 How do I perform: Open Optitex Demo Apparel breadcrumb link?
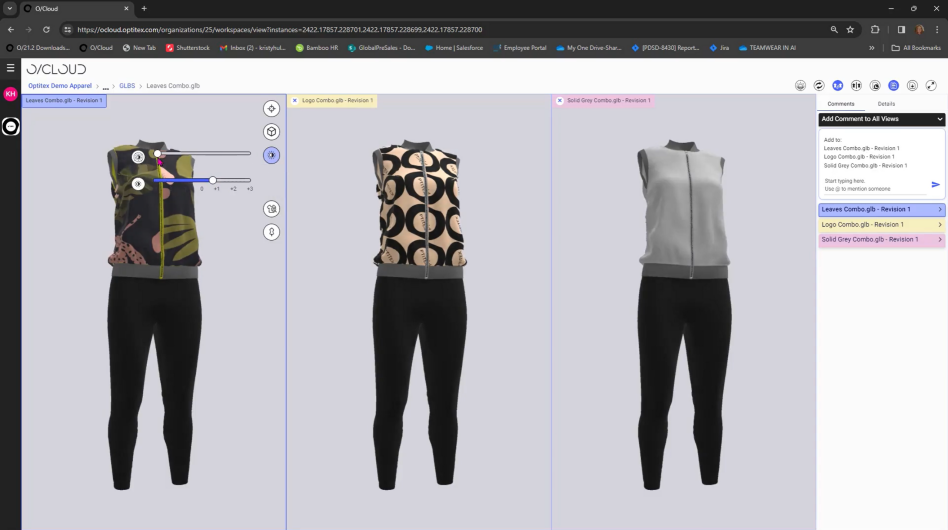(x=59, y=86)
